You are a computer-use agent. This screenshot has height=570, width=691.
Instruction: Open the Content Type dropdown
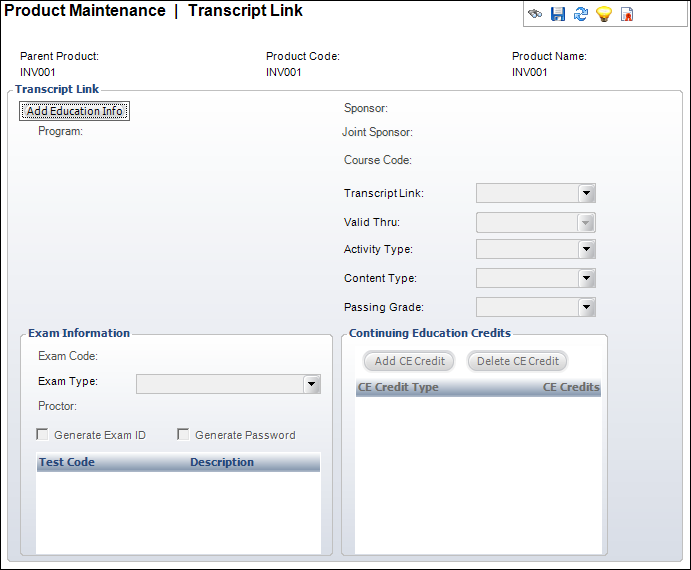pyautogui.click(x=587, y=279)
